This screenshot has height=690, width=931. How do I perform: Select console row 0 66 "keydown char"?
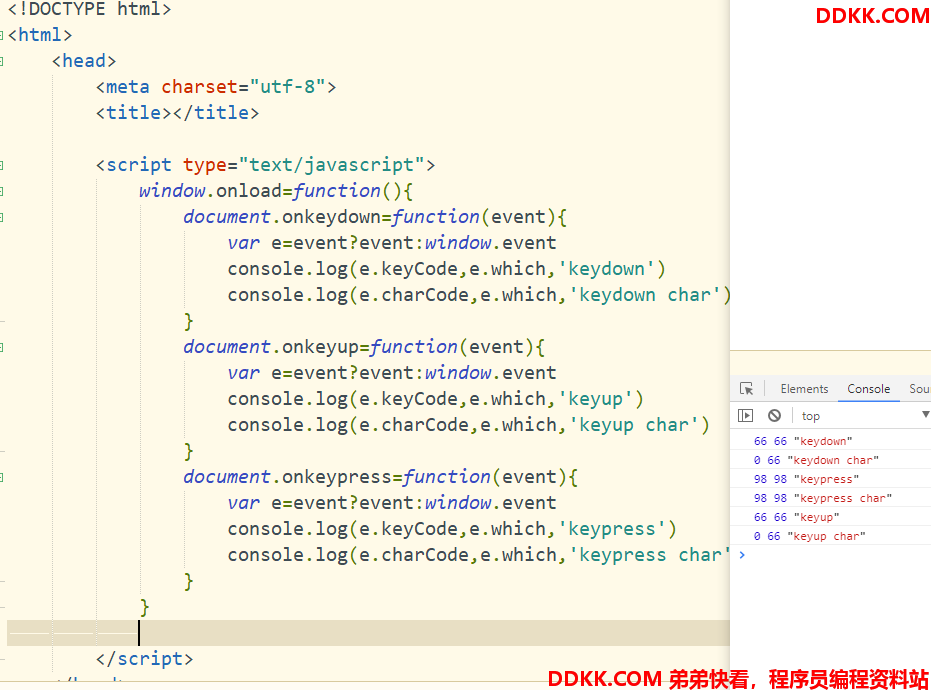831,460
